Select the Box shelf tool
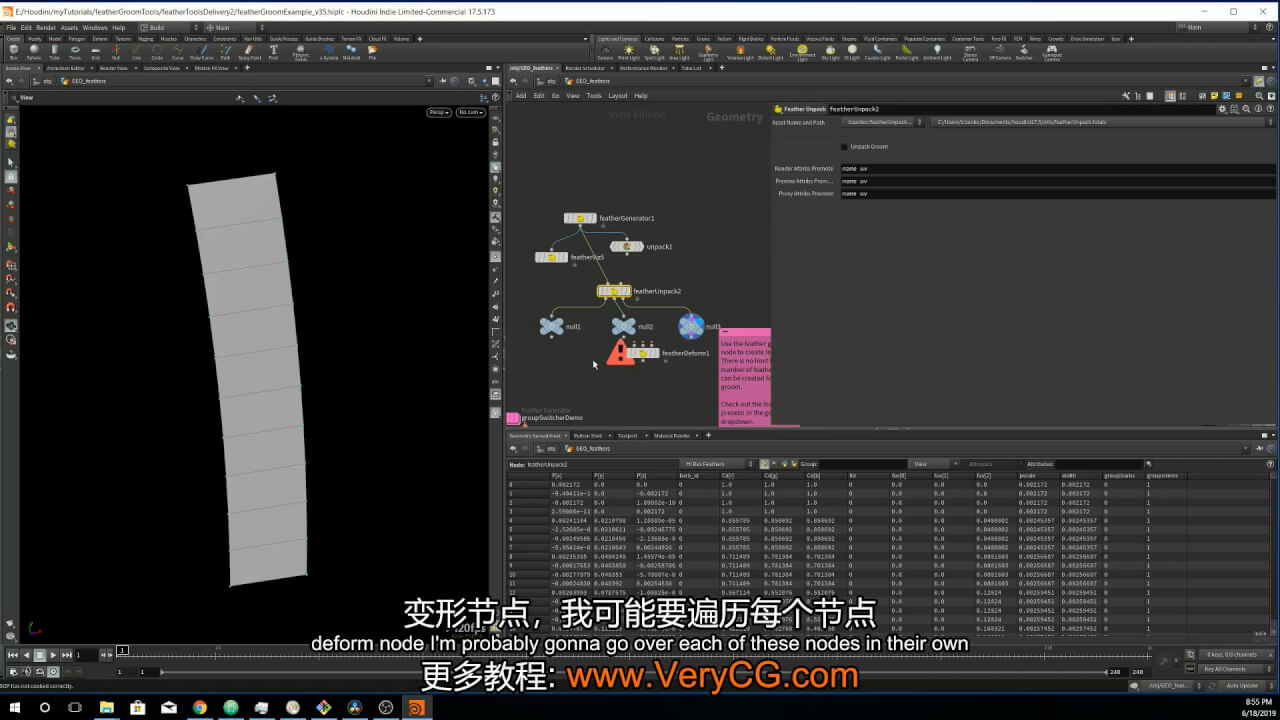The height and width of the screenshot is (720, 1280). coord(13,52)
